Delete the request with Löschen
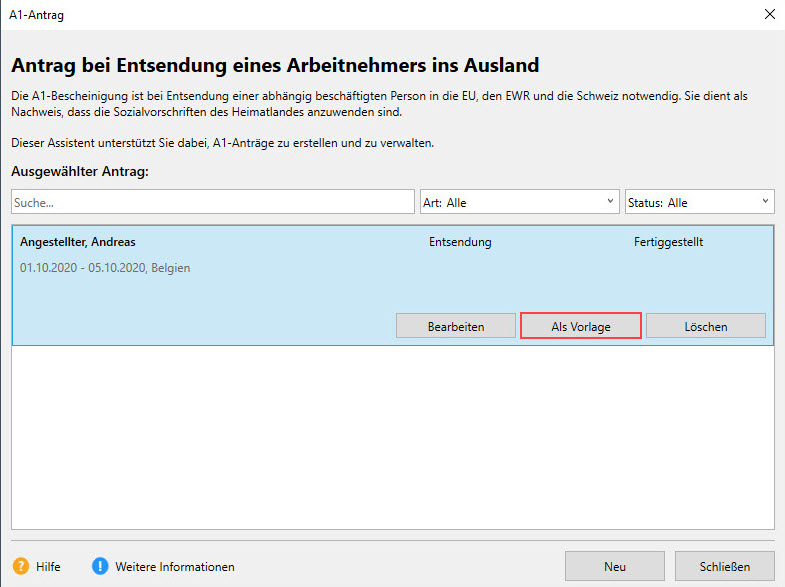The image size is (785, 587). click(x=705, y=326)
